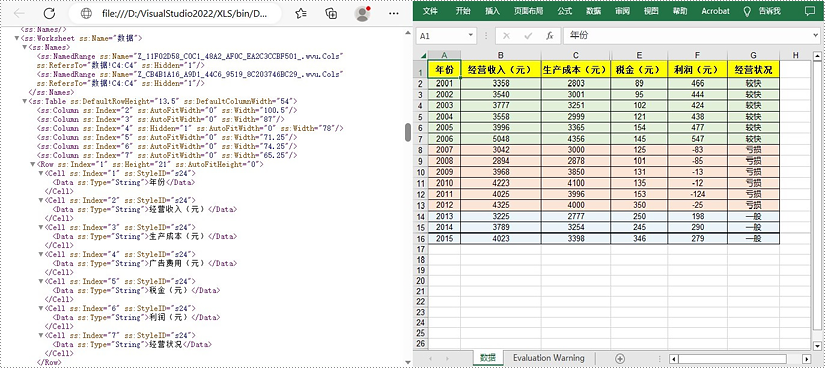Image resolution: width=825 pixels, height=368 pixels.
Task: Collapse the ss:Row Index 1 node
Action: click(33, 165)
